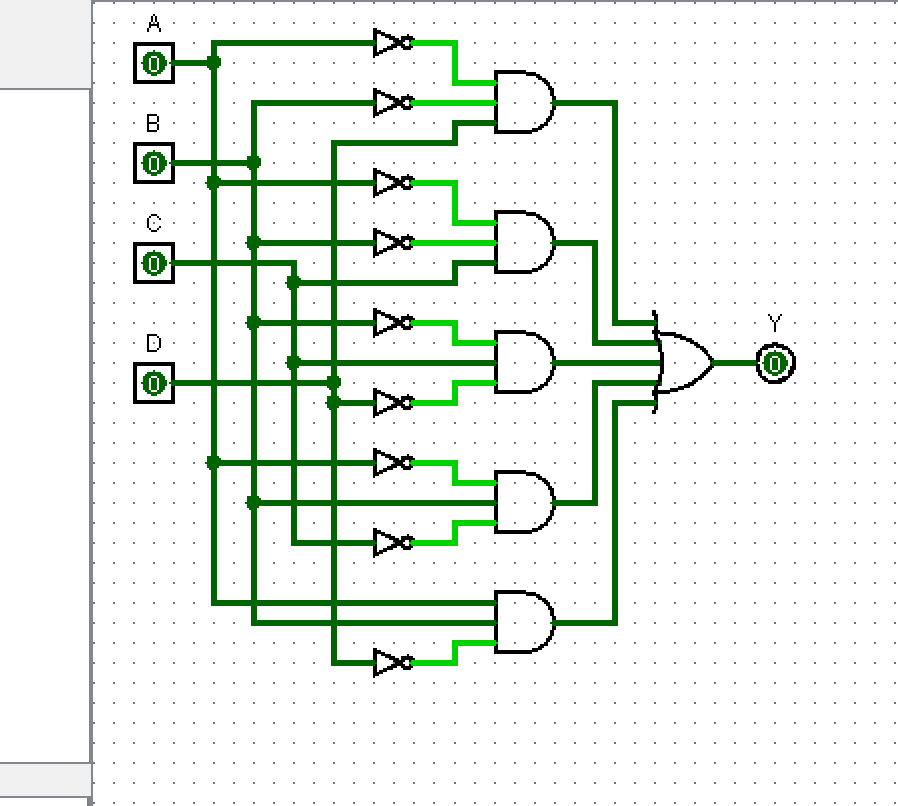This screenshot has height=806, width=898.
Task: Select the fourth AND gate
Action: 523,500
